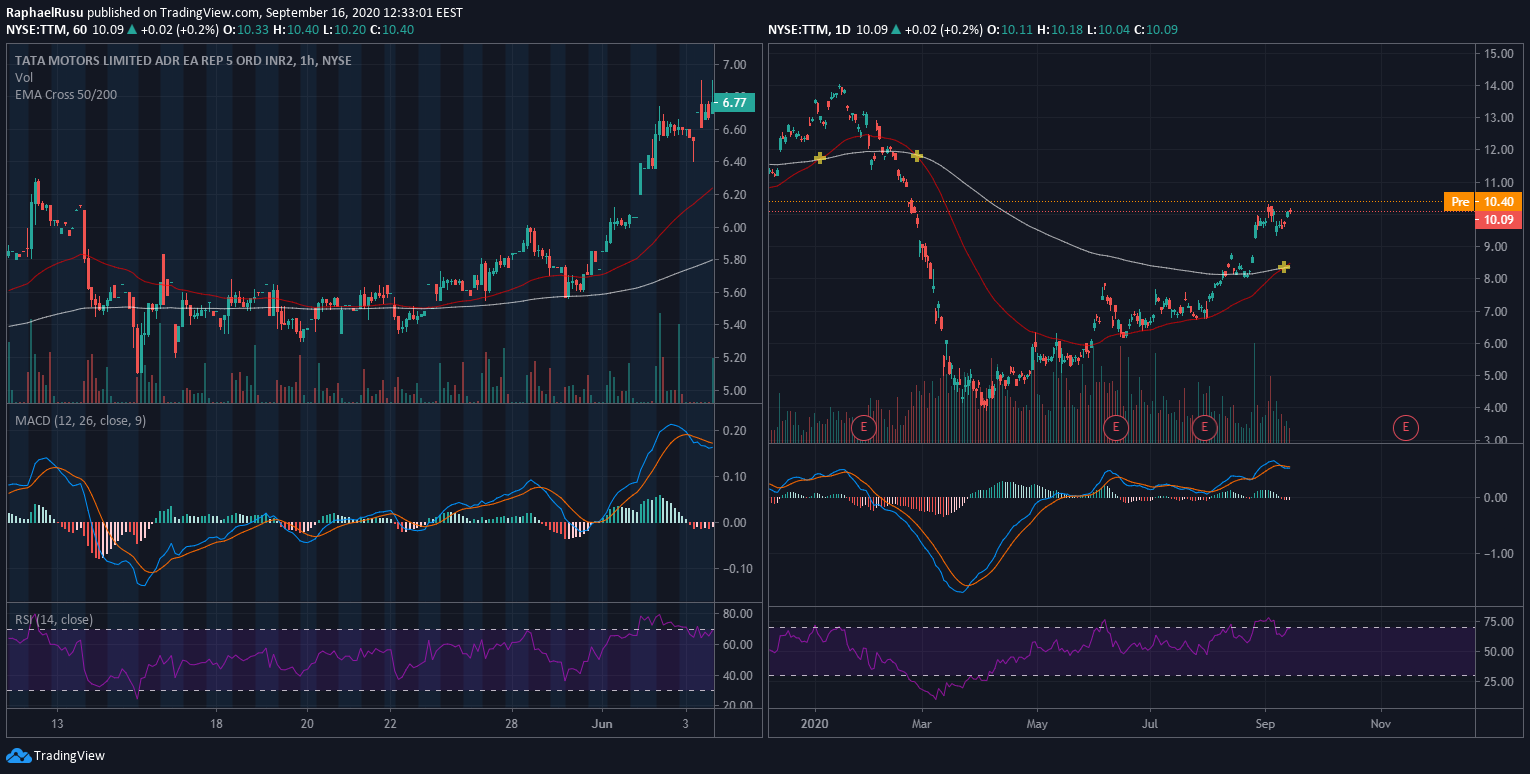Screen dimensions: 1530x774
Task: Click the NYSE:TTM, 60 symbol header
Action: (x=46, y=30)
